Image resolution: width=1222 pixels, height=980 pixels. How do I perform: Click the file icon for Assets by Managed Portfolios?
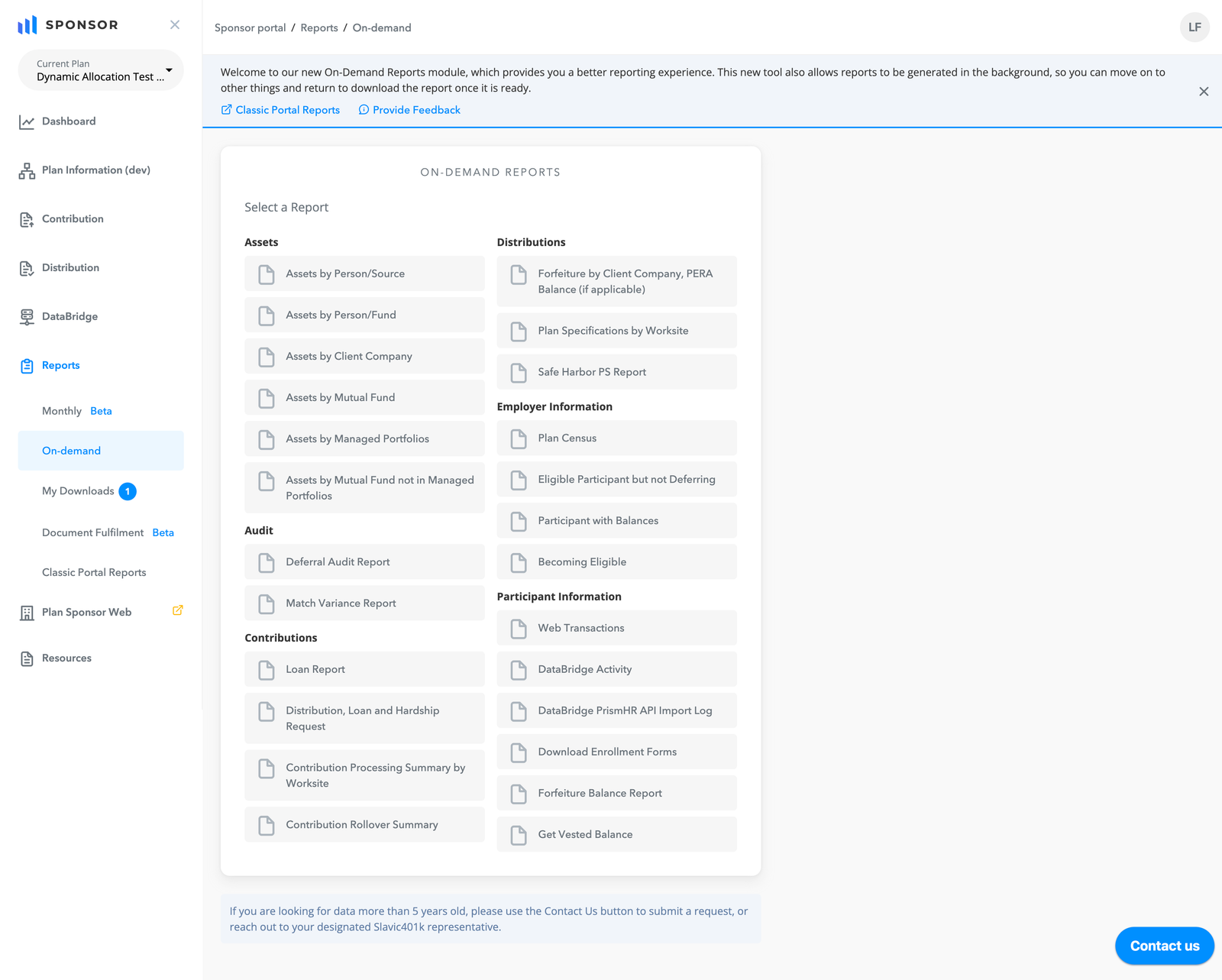pos(267,439)
